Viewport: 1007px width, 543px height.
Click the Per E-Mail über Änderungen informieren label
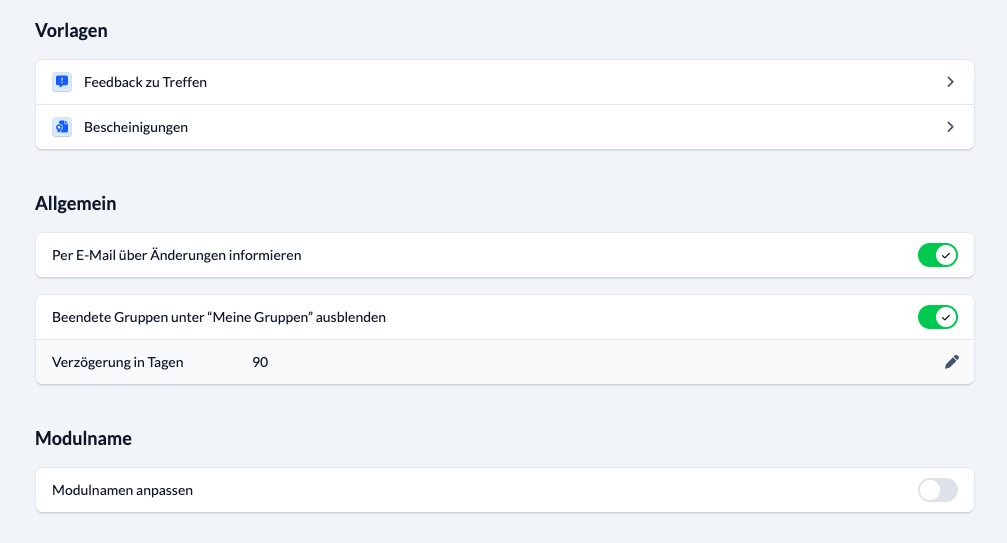click(176, 255)
